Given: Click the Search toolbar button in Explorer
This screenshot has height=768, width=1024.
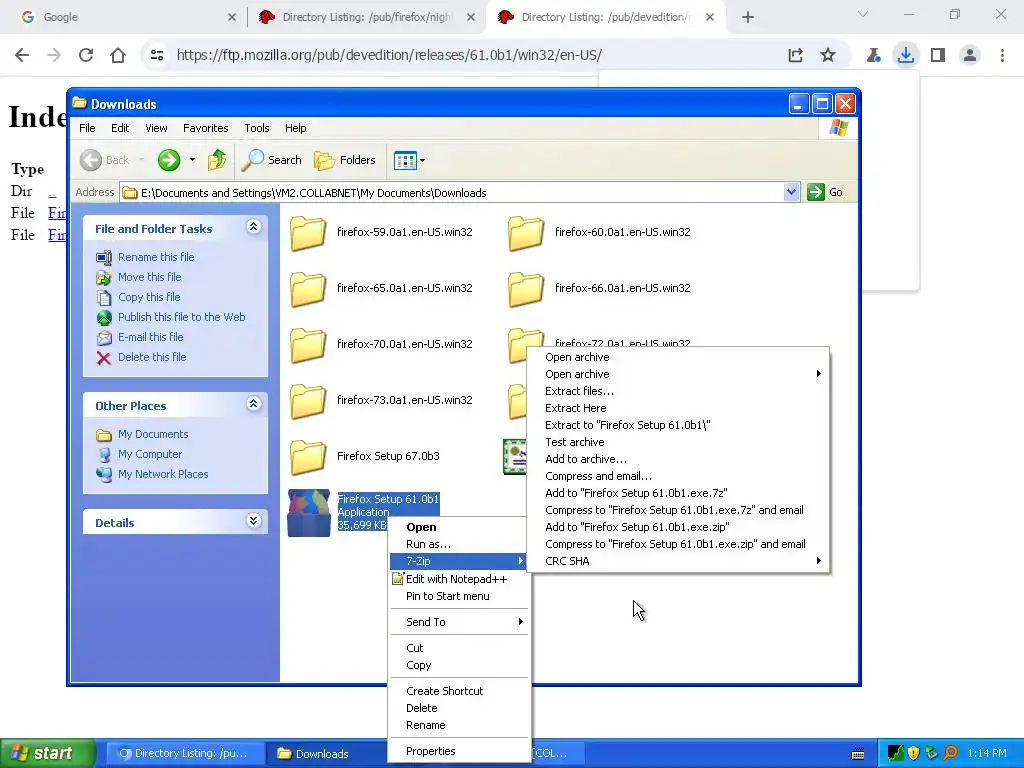Looking at the screenshot, I should tap(272, 160).
